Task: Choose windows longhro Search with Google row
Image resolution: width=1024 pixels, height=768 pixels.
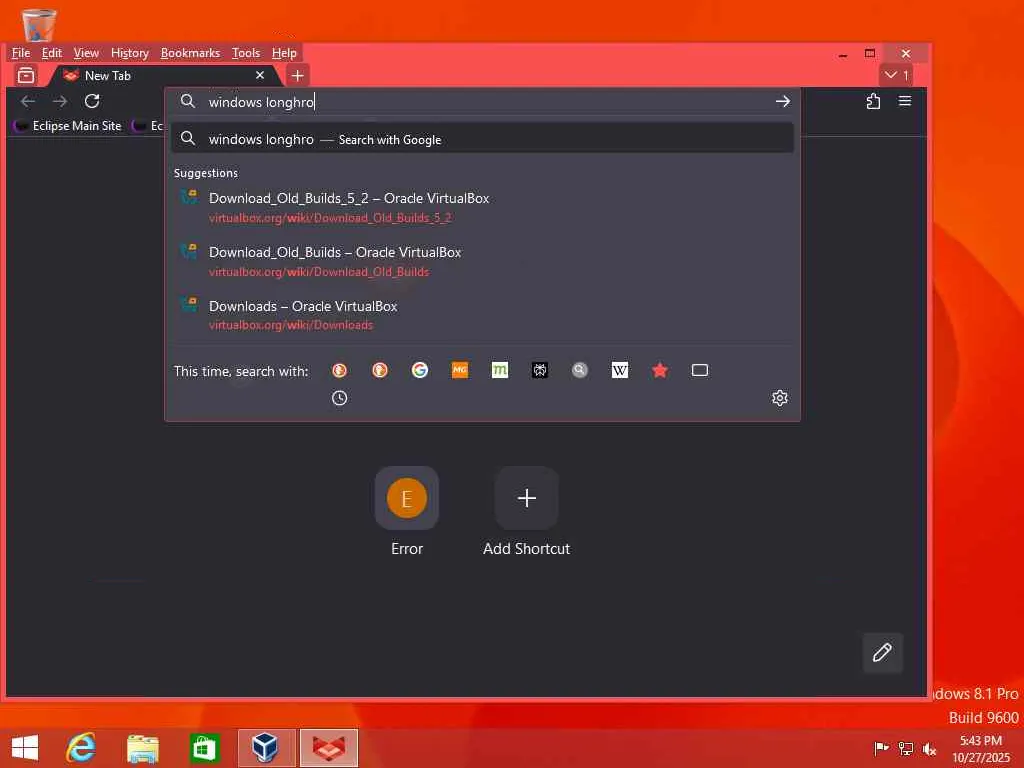Action: click(482, 138)
